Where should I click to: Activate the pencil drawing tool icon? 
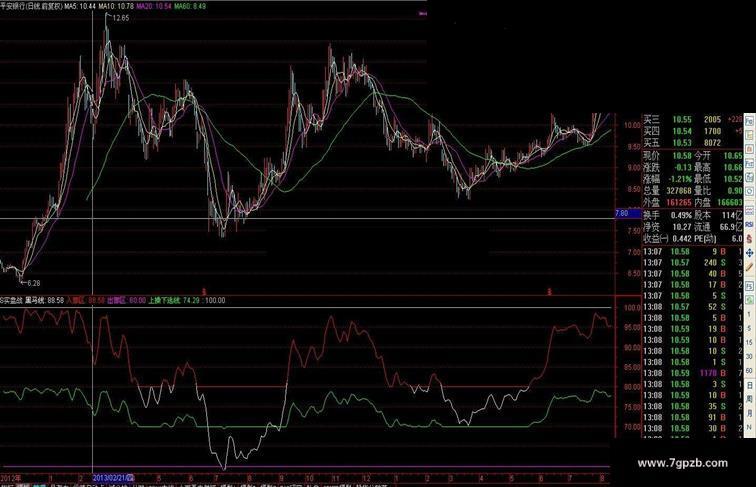pos(749,268)
